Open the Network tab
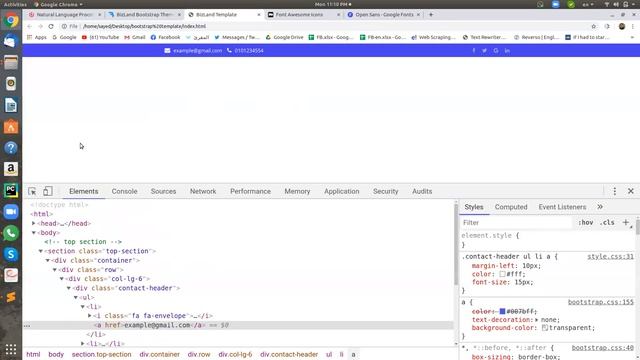 (203, 191)
